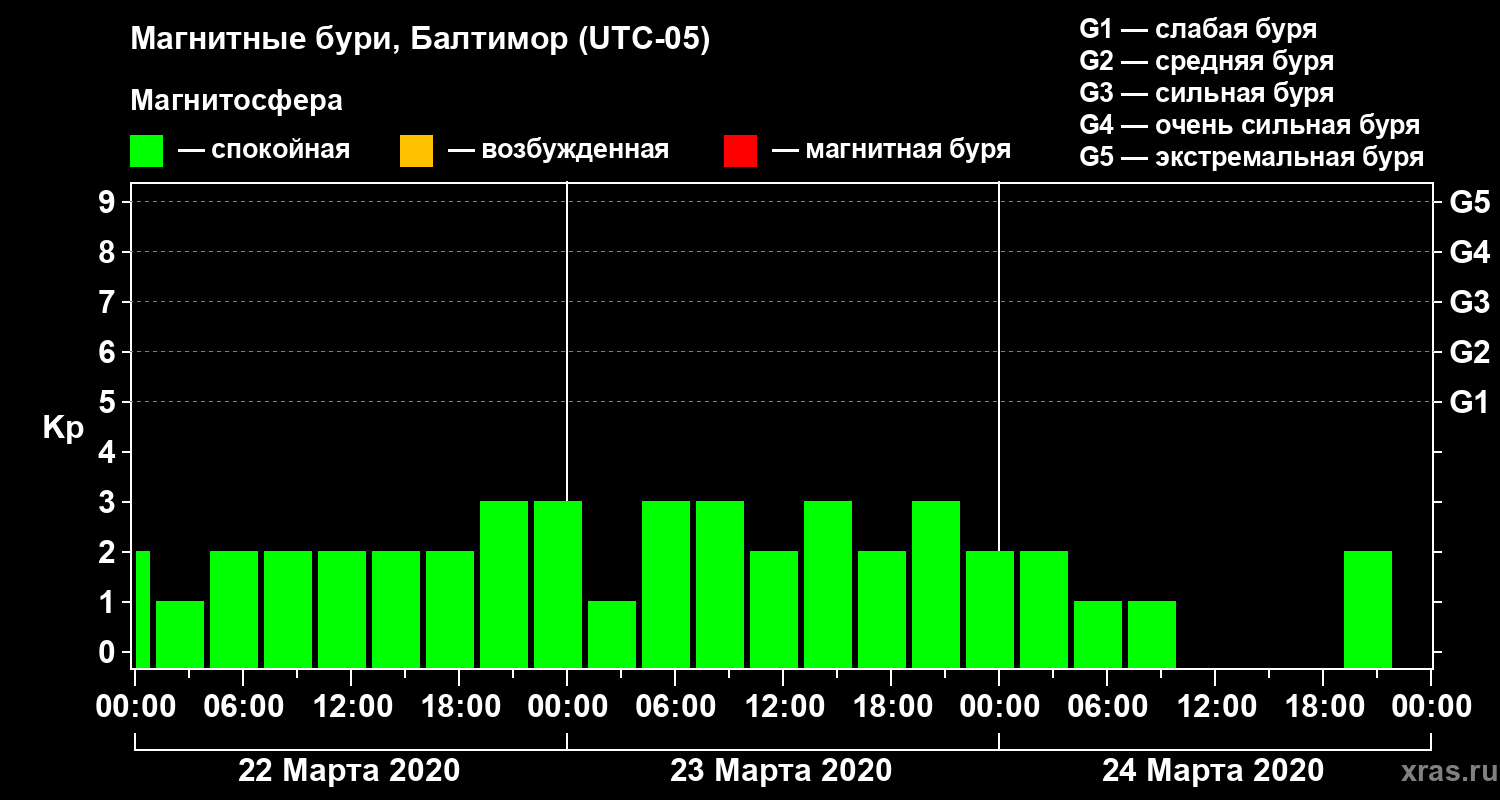Click the 'G5 — экстремальная буря' legend line
Screen dimensions: 1500x800
pyautogui.click(x=1252, y=158)
